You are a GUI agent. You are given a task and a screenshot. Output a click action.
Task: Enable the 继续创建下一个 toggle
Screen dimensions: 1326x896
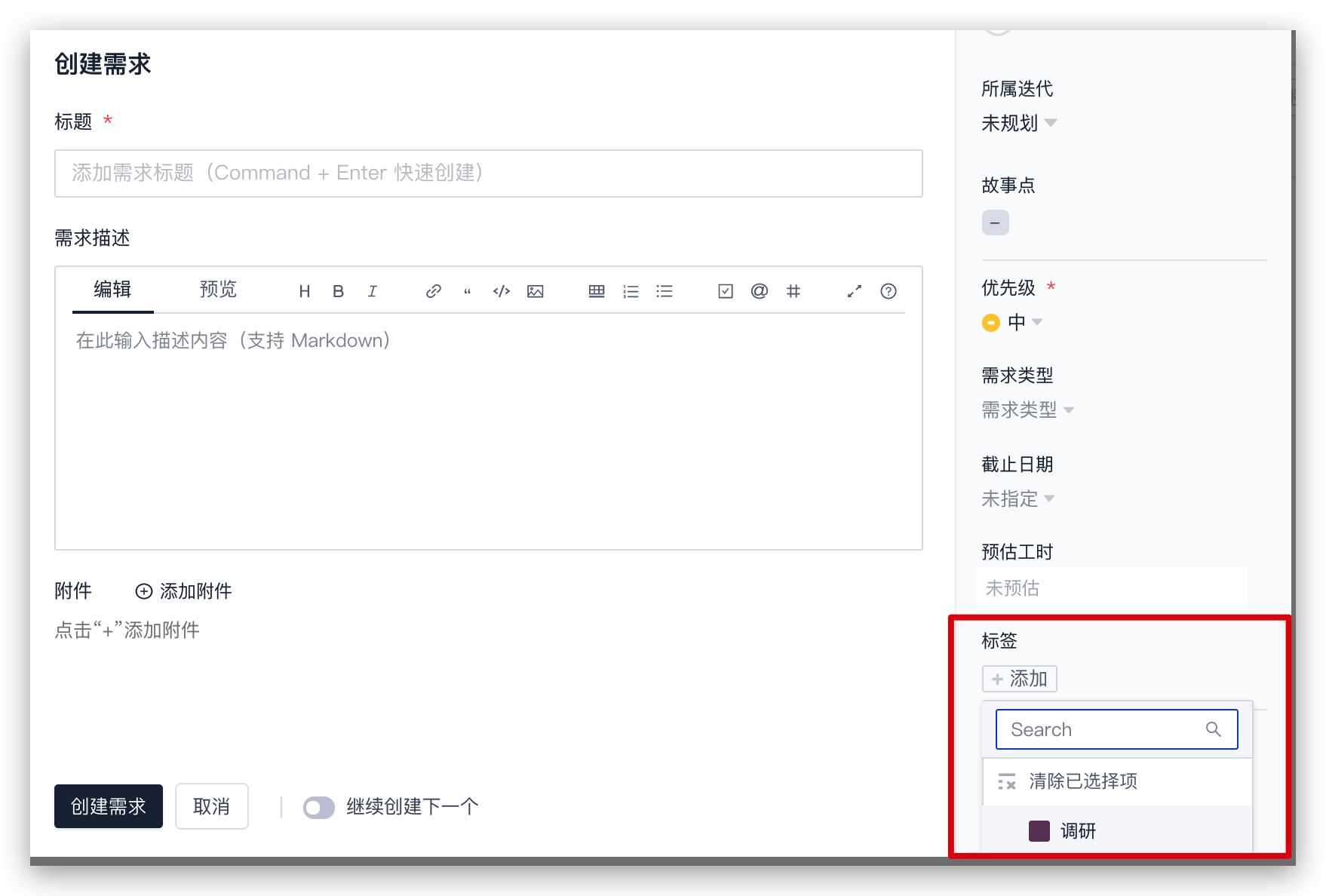coord(319,808)
